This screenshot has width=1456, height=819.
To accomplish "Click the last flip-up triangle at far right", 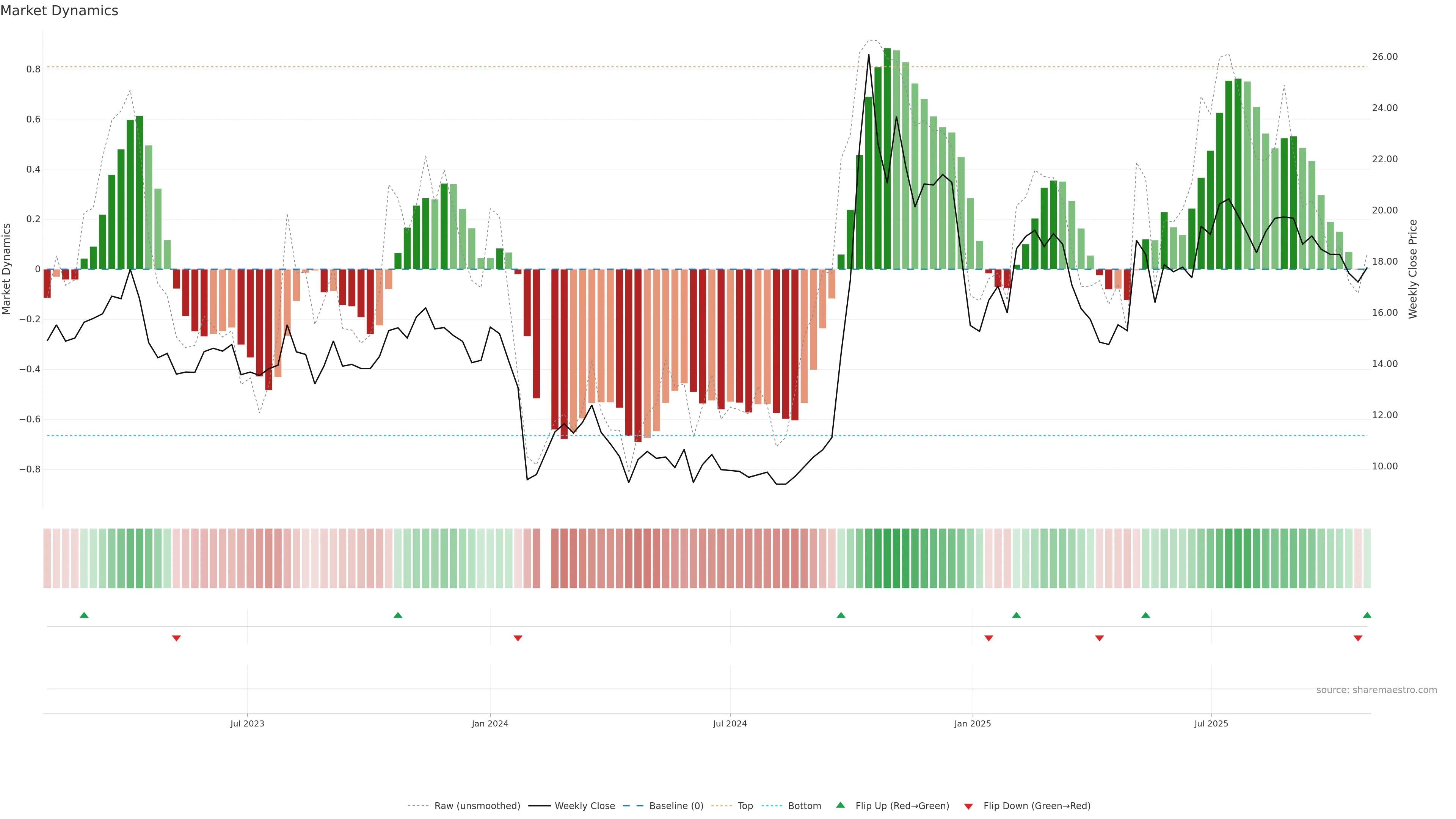I will click(1367, 615).
